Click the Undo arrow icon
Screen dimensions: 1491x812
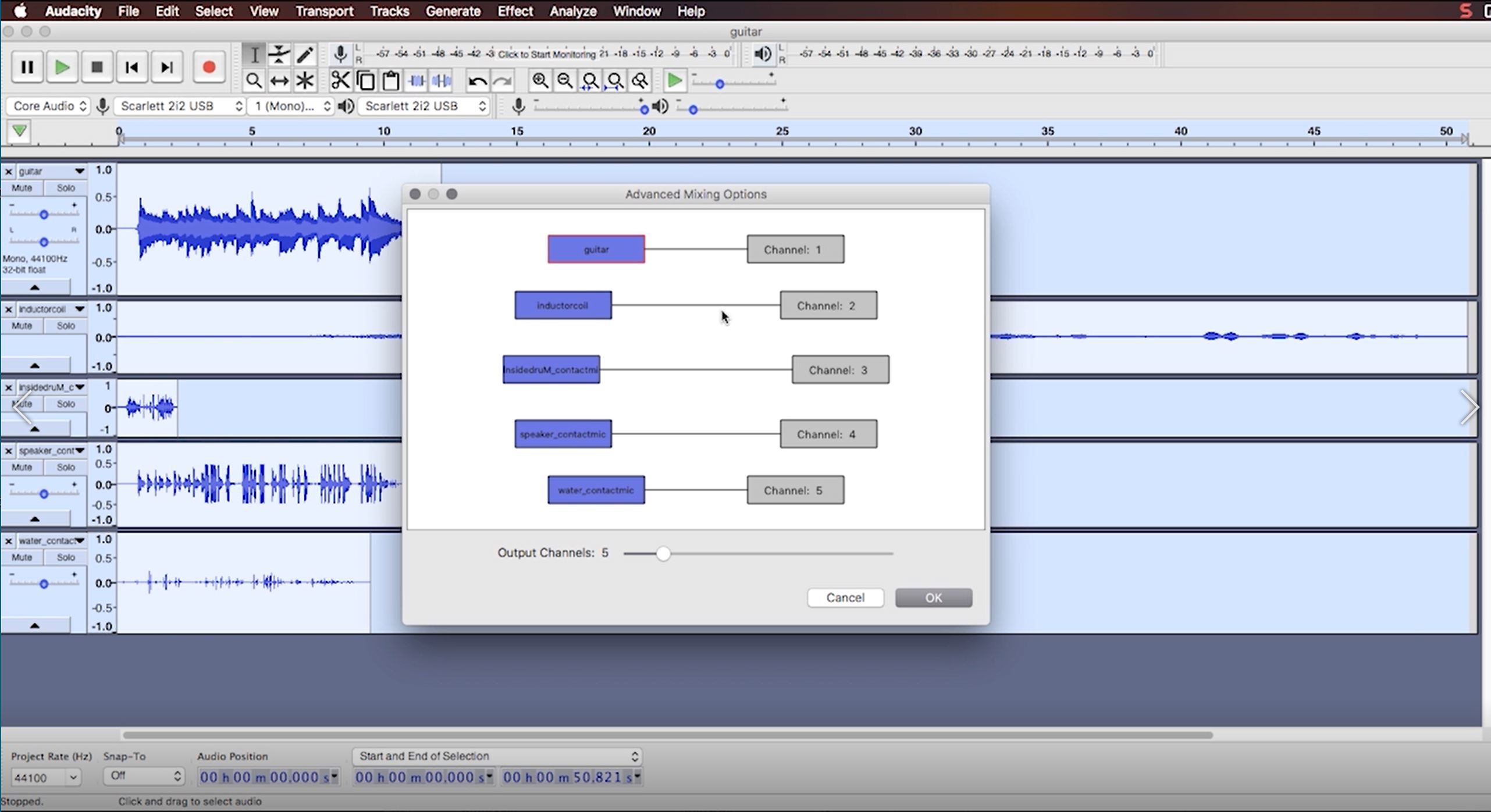477,81
